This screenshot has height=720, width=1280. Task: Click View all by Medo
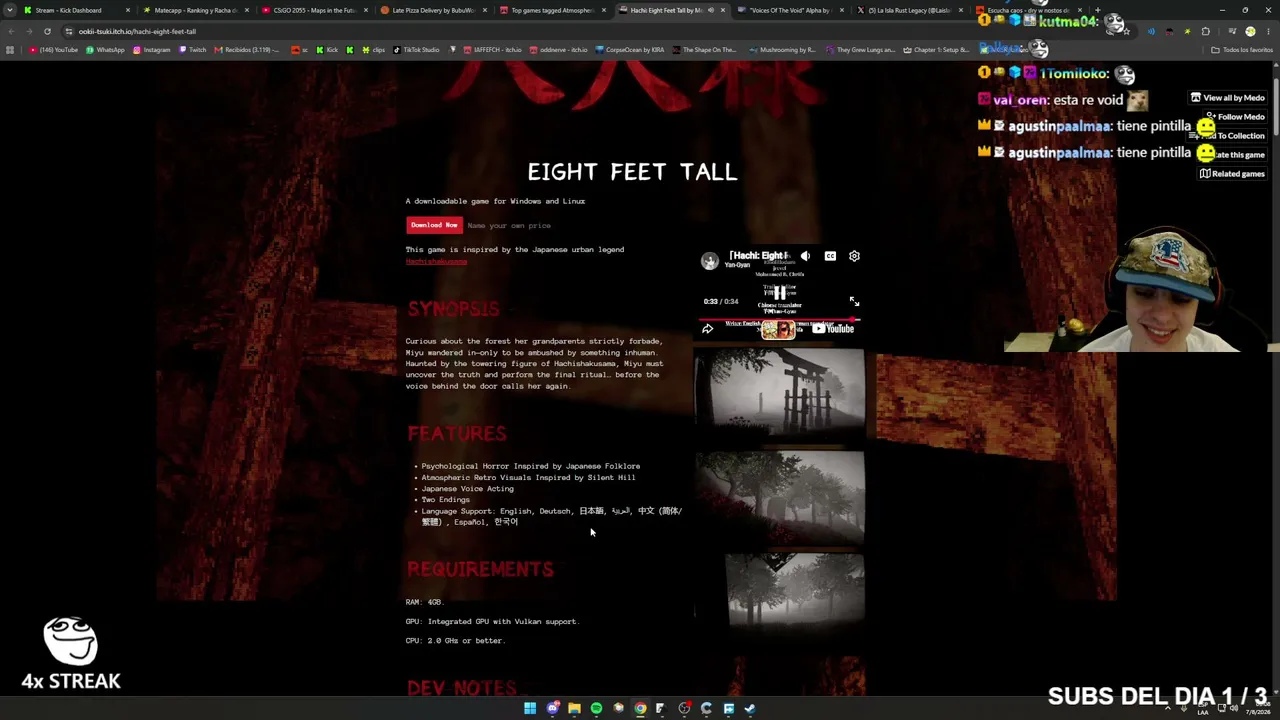point(1228,98)
